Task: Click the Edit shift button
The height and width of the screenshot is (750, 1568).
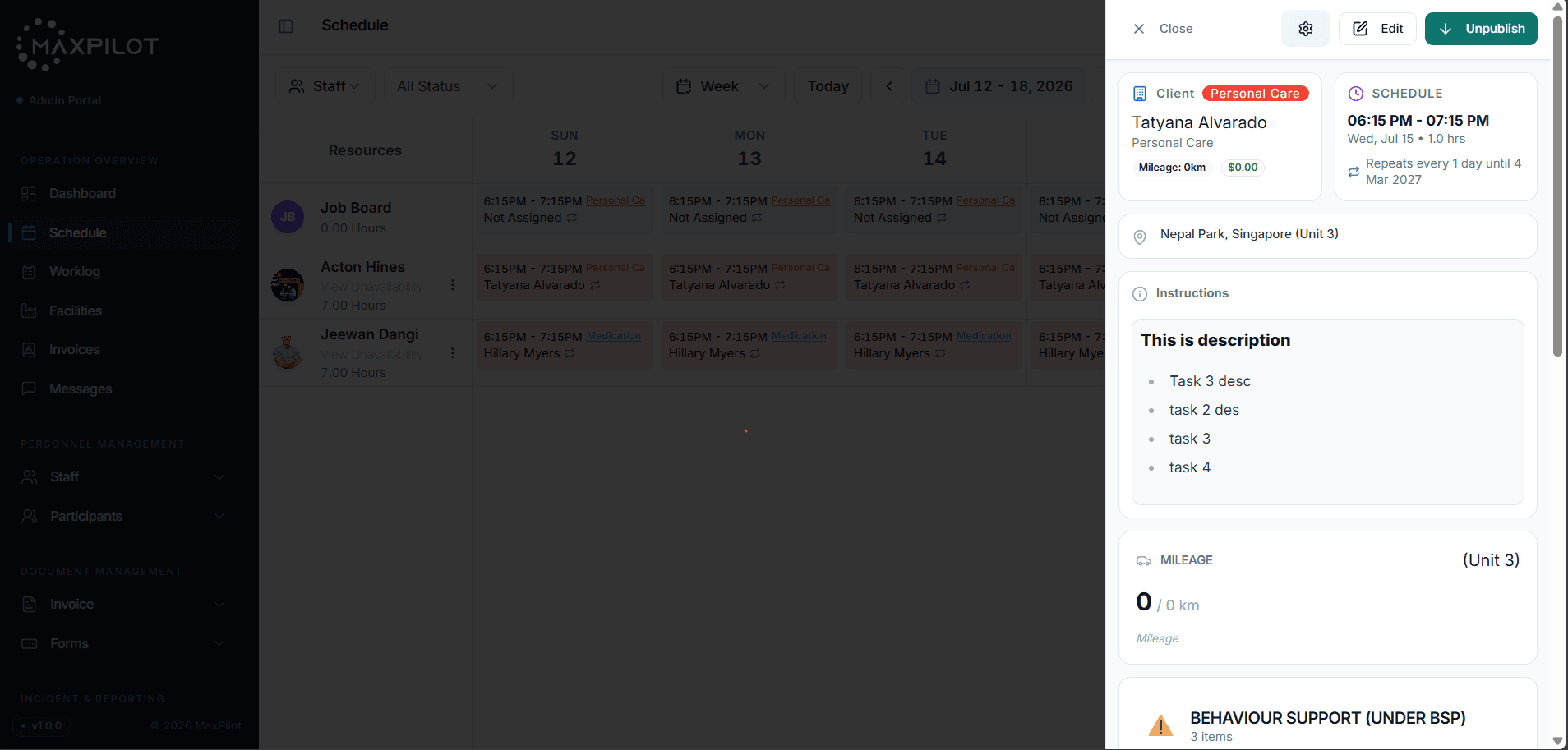Action: tap(1377, 29)
